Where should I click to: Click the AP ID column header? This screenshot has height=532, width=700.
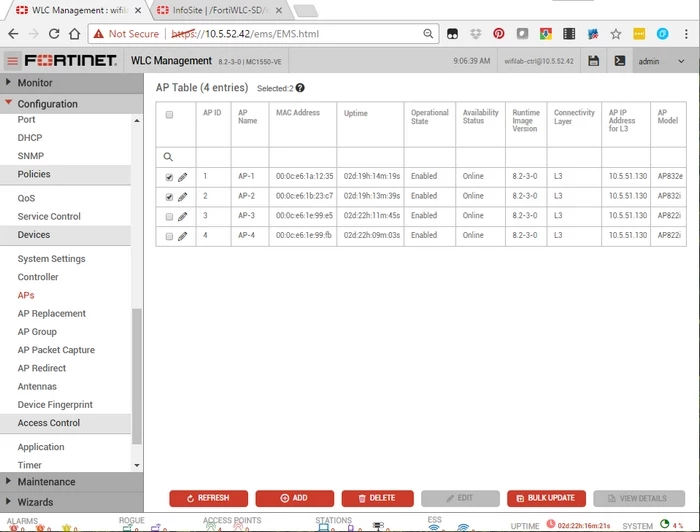click(212, 112)
